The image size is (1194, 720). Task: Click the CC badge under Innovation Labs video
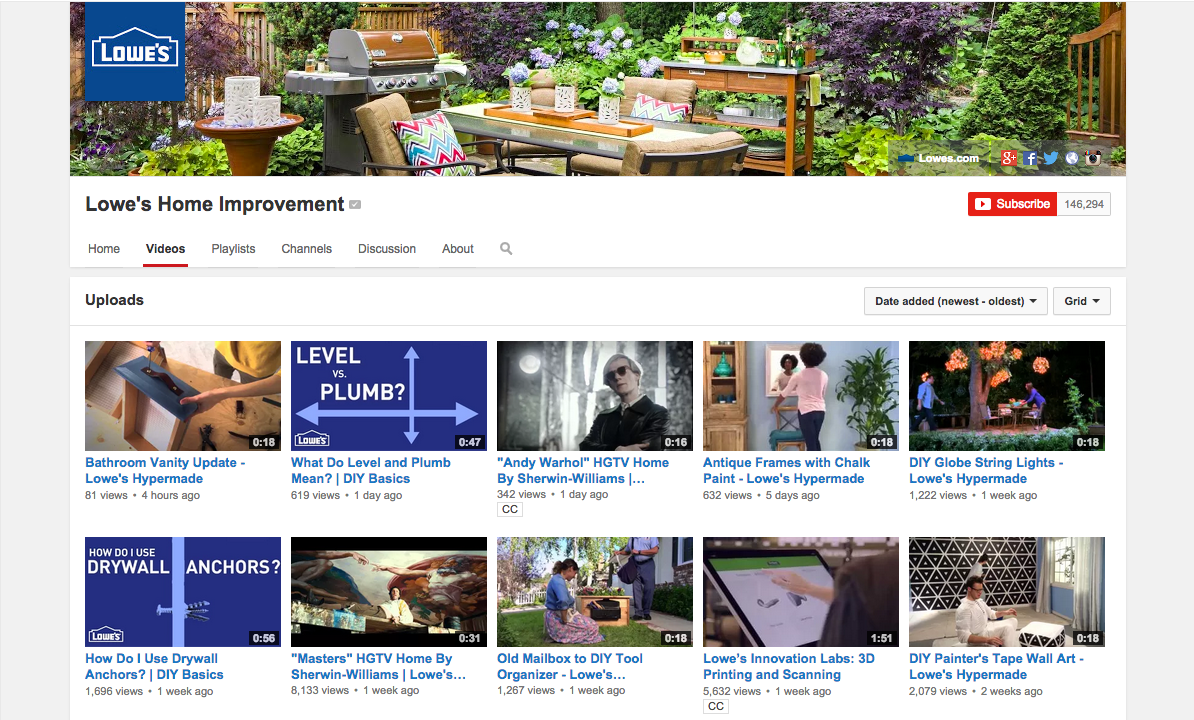tap(716, 706)
